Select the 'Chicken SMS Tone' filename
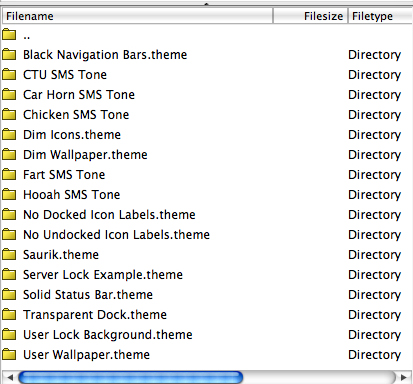Viewport: 413px width, 384px height. [76, 115]
